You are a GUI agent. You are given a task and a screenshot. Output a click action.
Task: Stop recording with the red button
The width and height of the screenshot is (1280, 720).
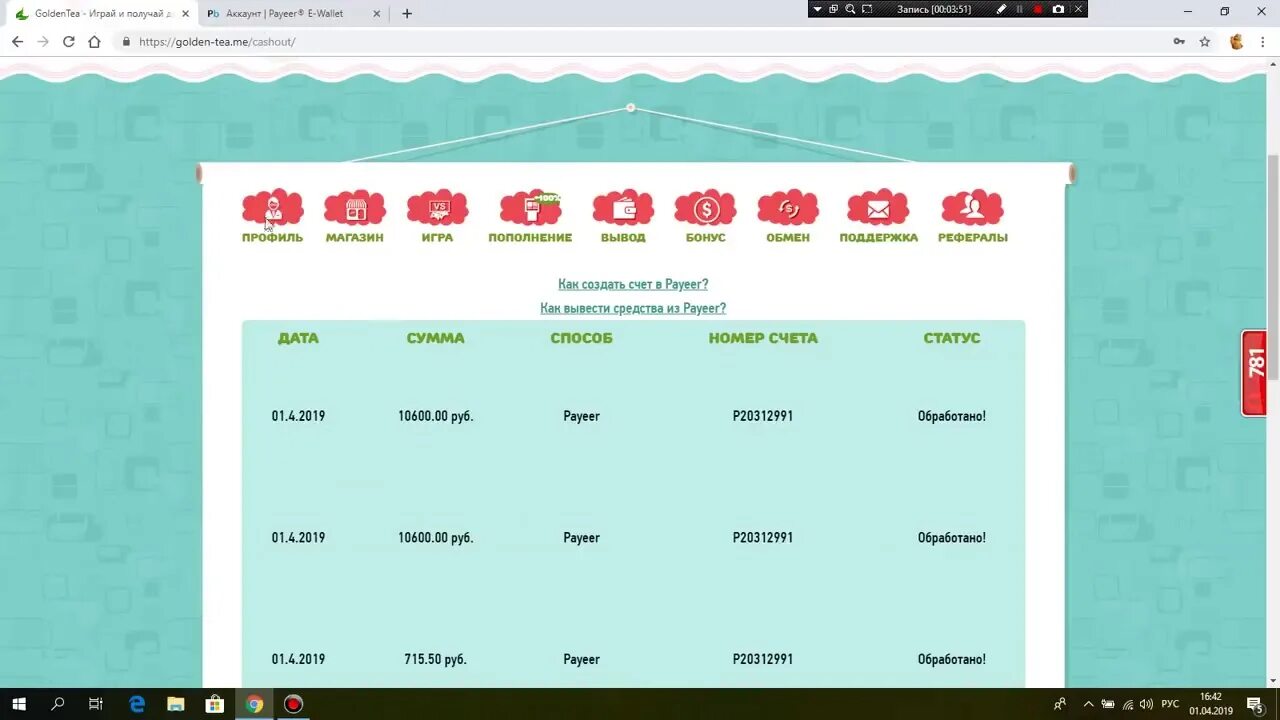(x=1038, y=9)
